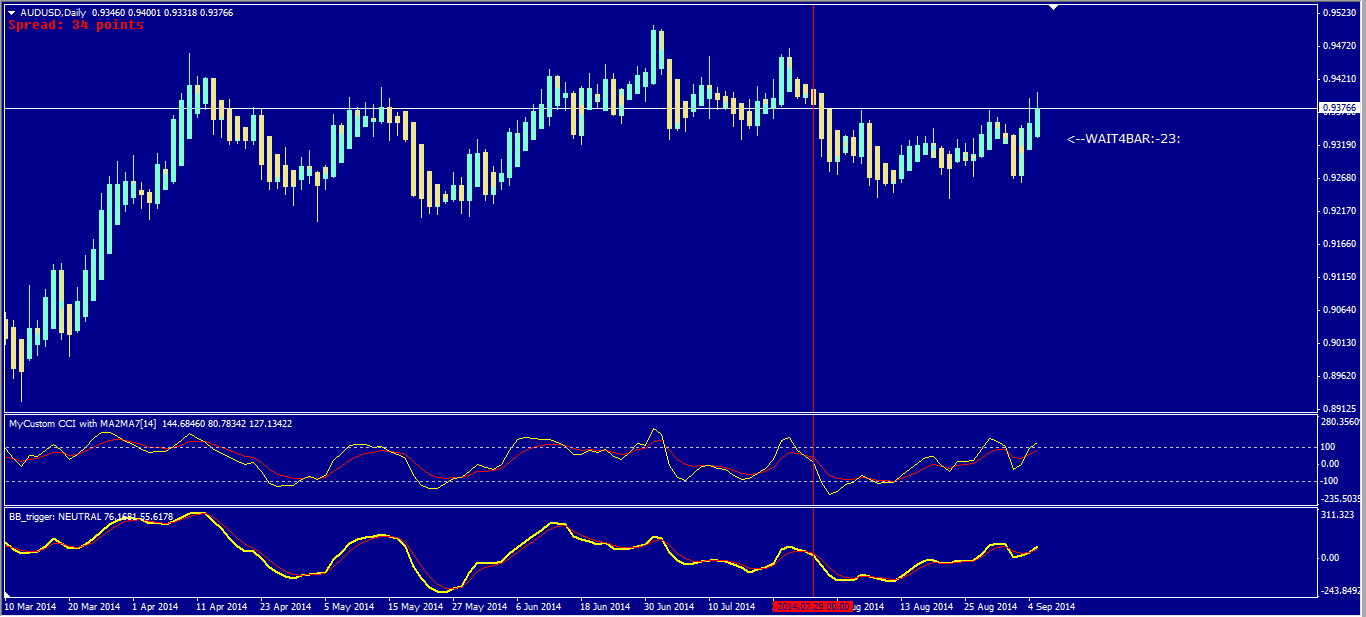The height and width of the screenshot is (617, 1366).
Task: Click the 0.93766 current price label
Action: 1340,108
